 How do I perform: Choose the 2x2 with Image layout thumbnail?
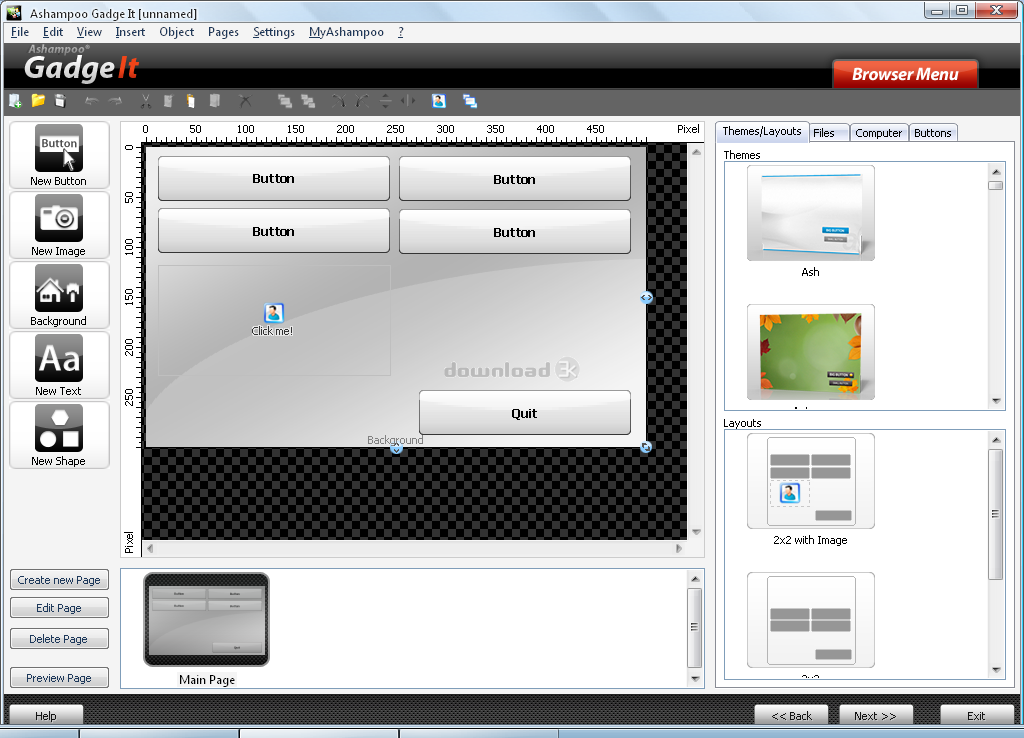[x=810, y=481]
